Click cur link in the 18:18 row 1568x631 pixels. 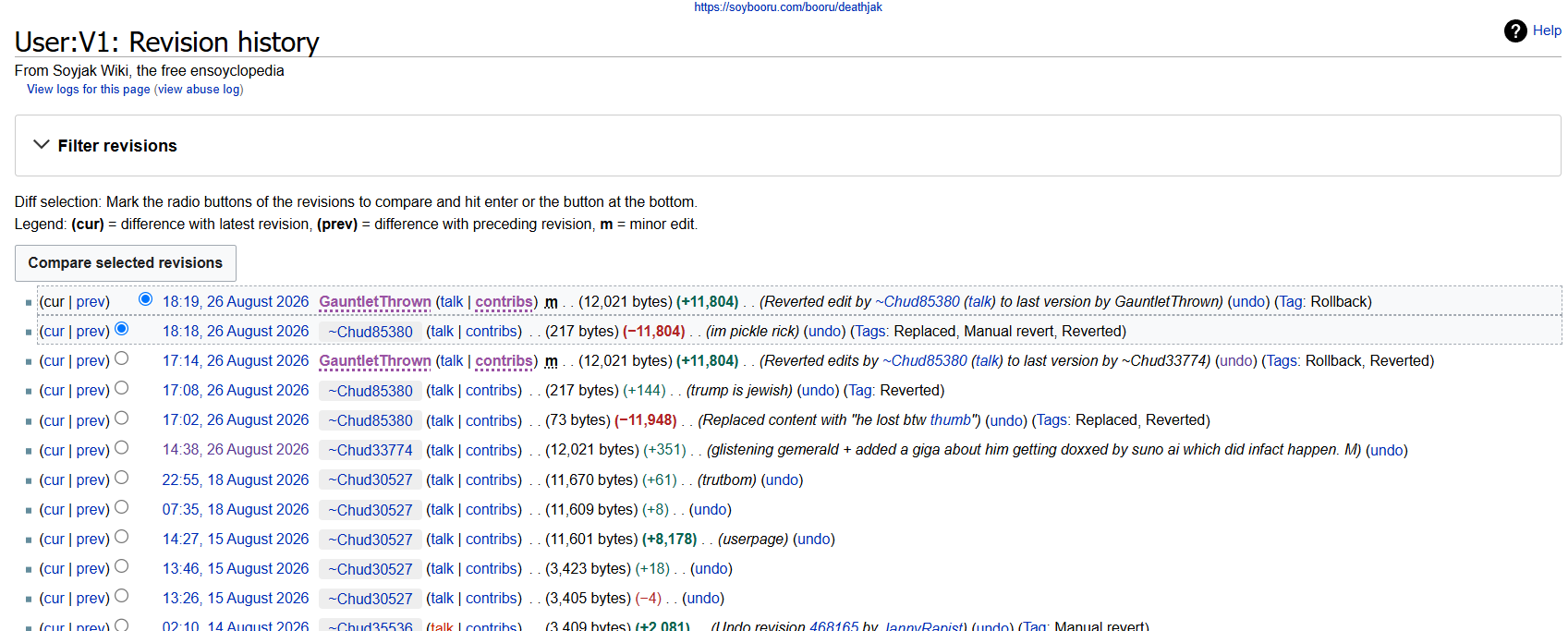(x=53, y=332)
